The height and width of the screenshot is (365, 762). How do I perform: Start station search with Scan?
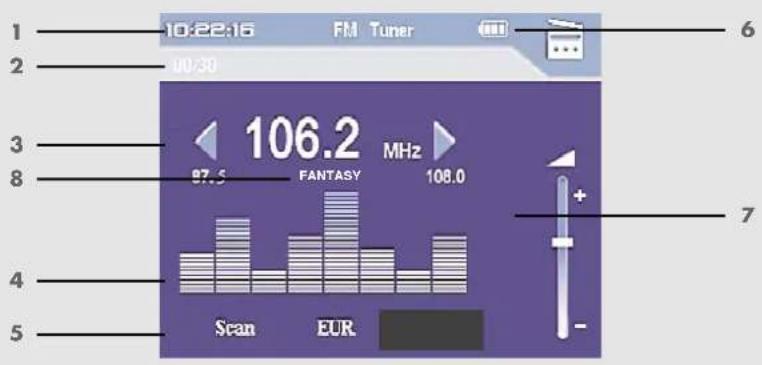tap(235, 329)
